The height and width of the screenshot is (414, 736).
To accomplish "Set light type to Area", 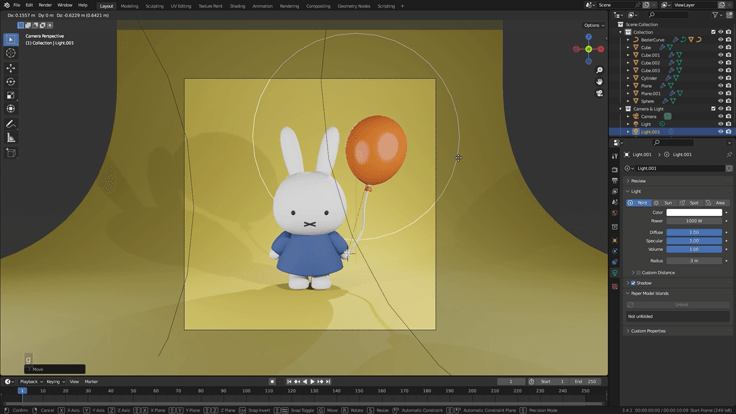I will (716, 203).
